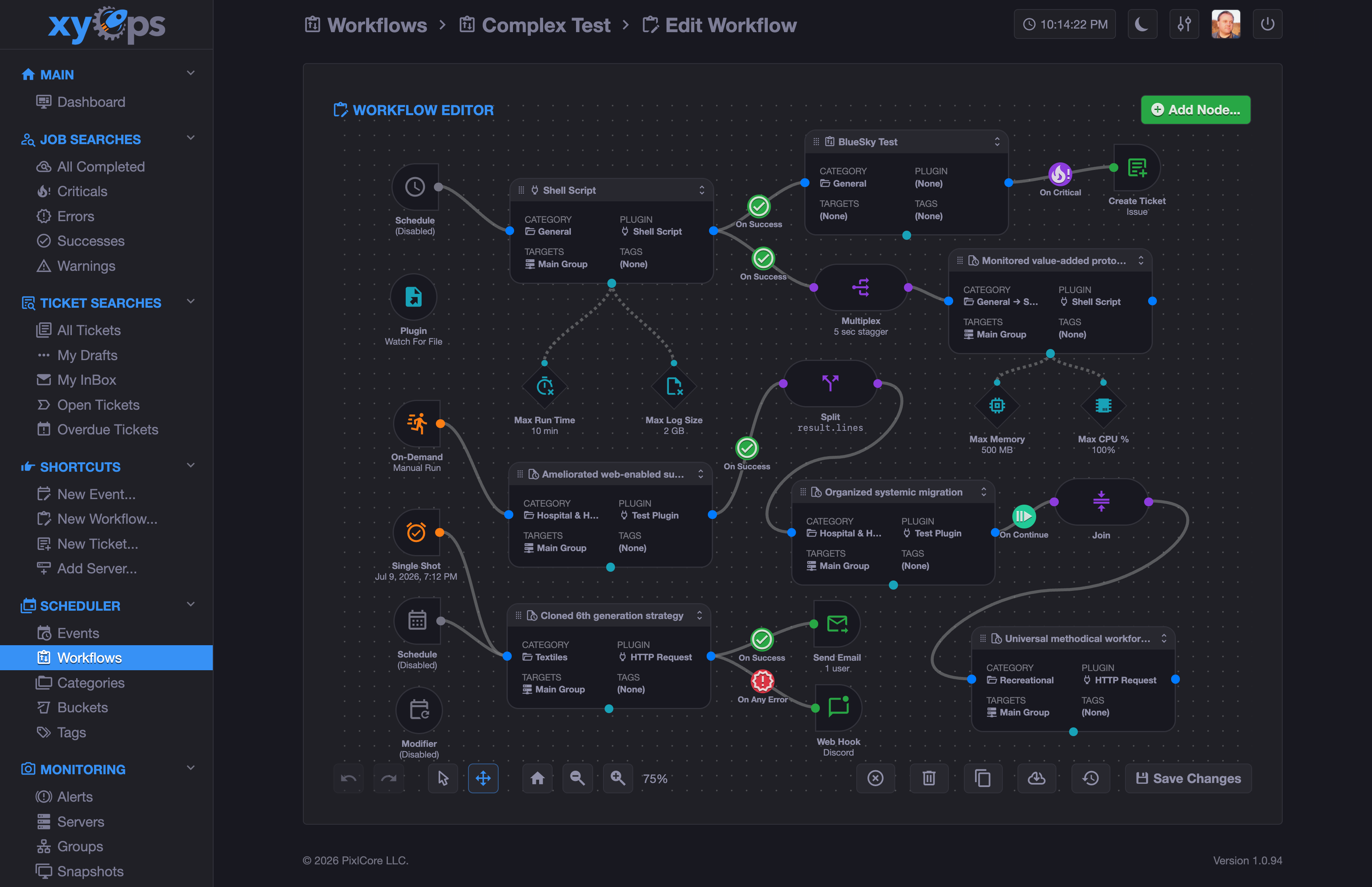Select the Create Ticket action node
Image resolution: width=1372 pixels, height=887 pixels.
(x=1137, y=168)
